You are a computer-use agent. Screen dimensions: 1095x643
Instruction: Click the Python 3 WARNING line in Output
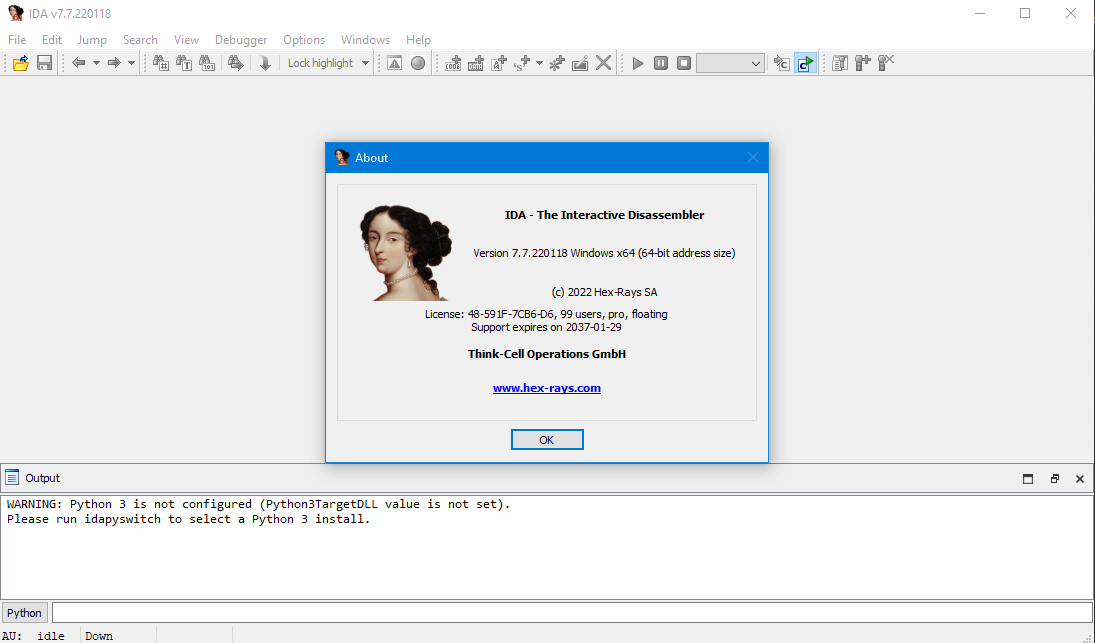(x=258, y=504)
